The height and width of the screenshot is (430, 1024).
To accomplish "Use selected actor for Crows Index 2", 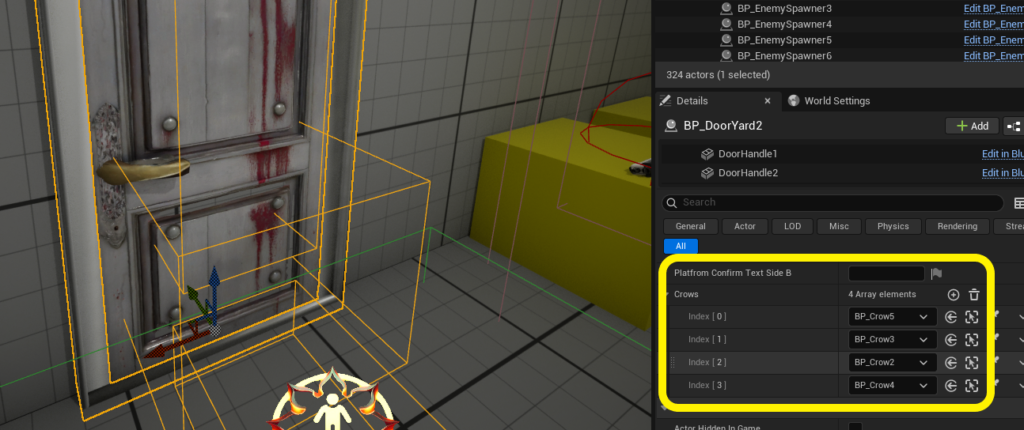I will (x=951, y=362).
